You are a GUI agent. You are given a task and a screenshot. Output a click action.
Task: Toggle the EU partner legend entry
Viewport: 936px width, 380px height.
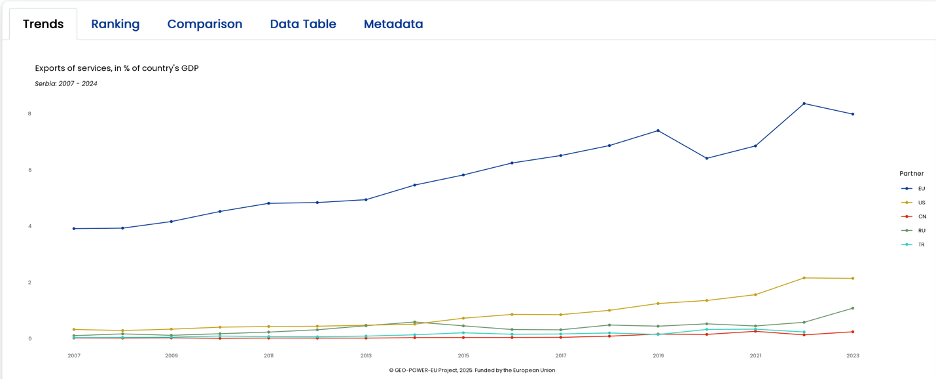coord(913,189)
